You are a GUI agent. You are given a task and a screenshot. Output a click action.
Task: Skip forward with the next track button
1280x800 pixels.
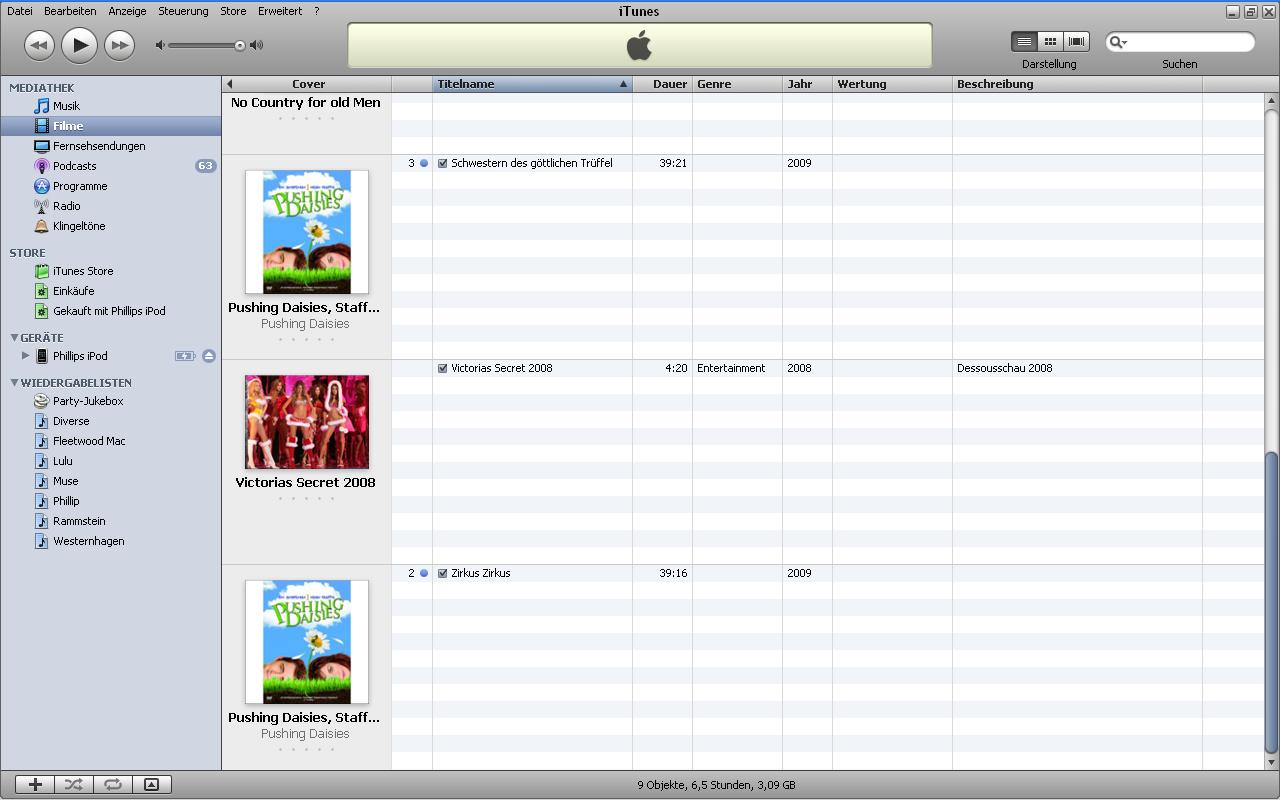click(x=119, y=45)
